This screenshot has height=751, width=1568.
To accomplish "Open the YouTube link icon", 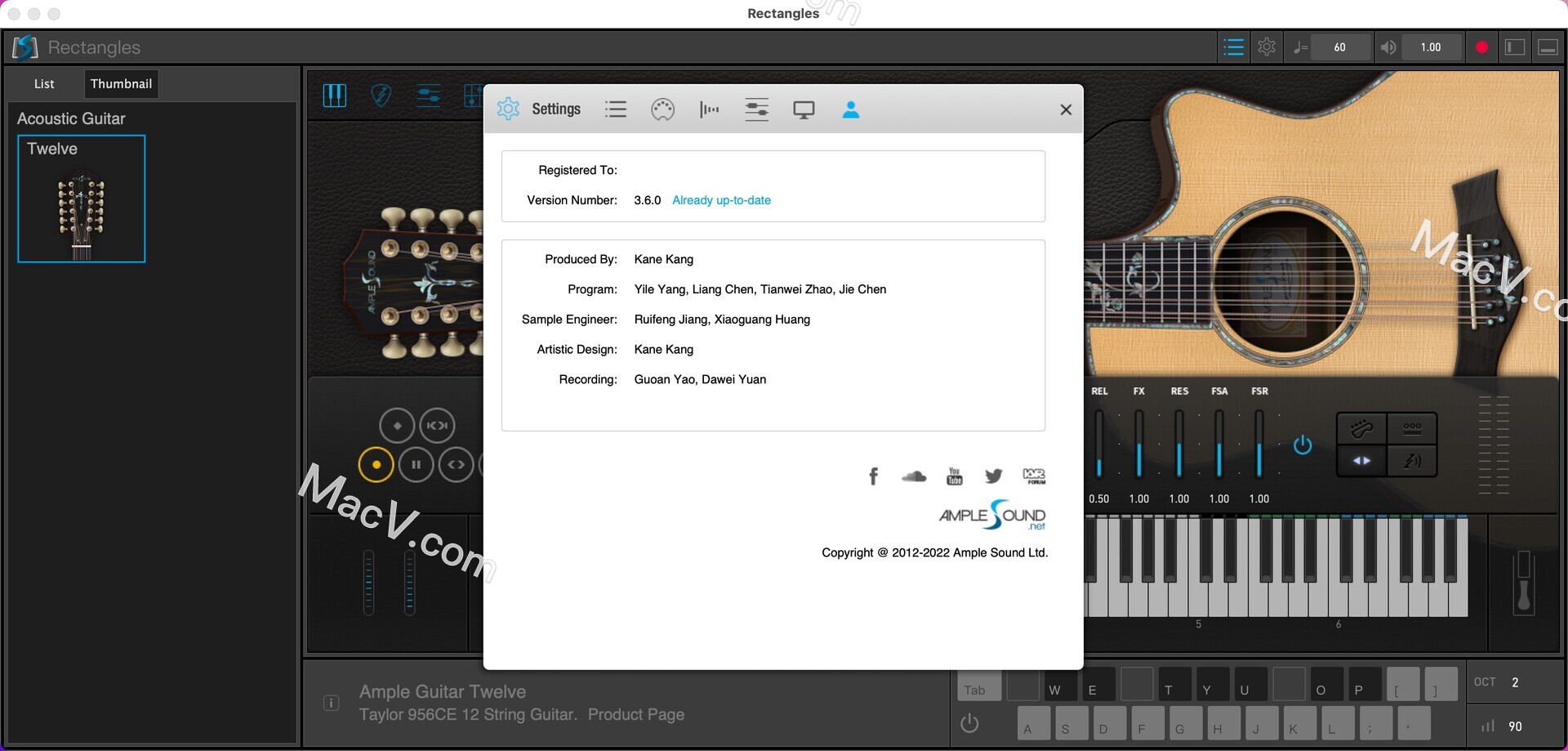I will [954, 476].
